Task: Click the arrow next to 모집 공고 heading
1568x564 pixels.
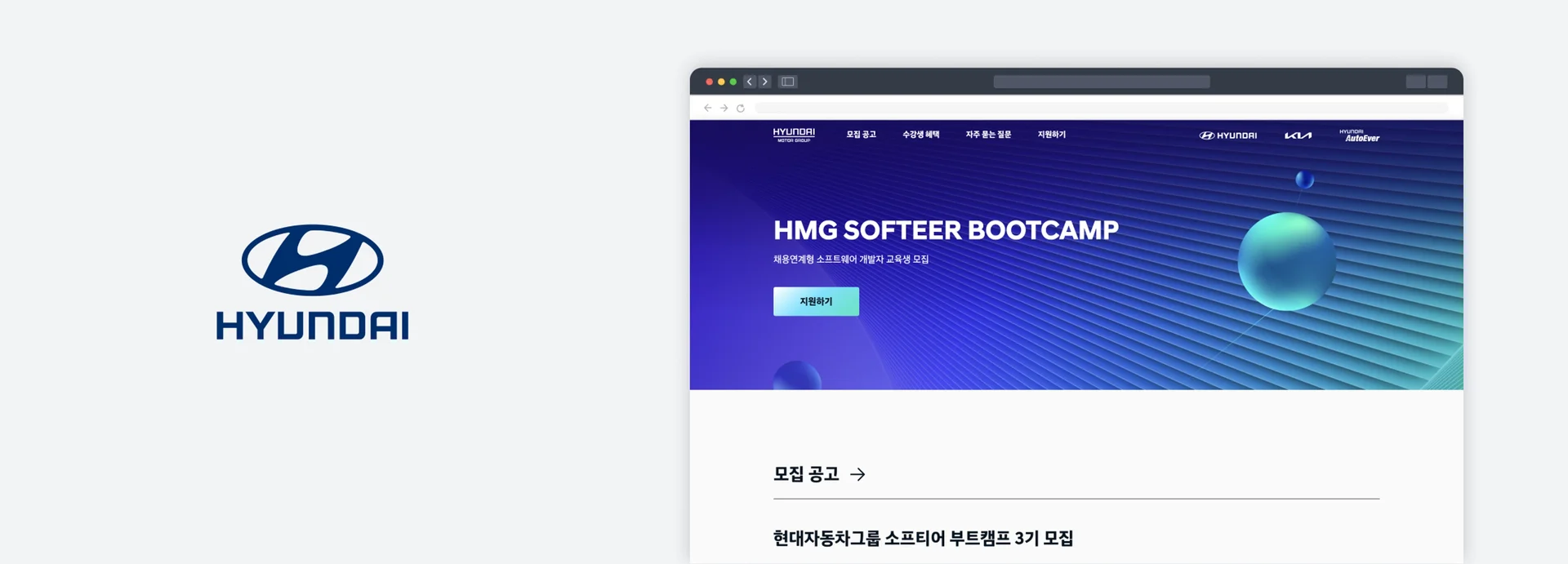Action: point(857,474)
